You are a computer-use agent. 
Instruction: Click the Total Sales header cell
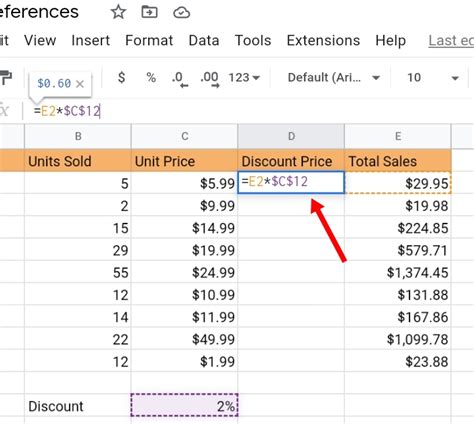pos(398,161)
